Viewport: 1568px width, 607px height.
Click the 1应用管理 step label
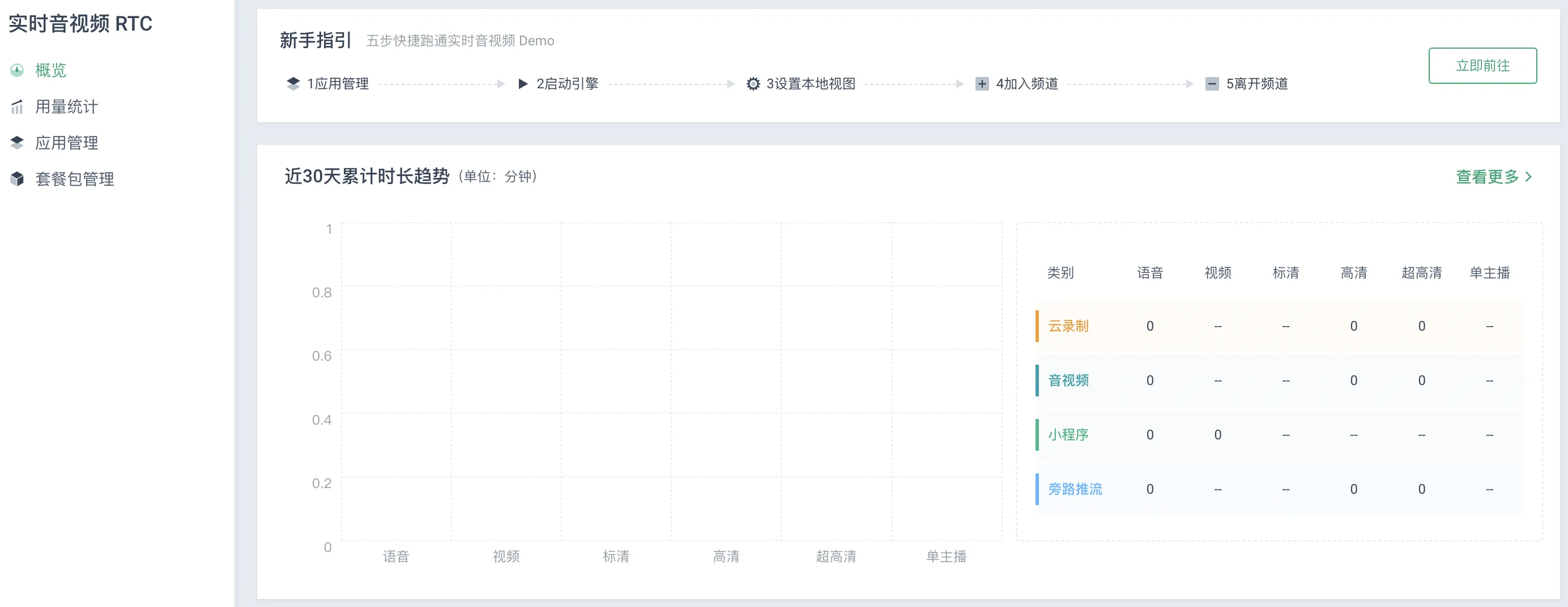[x=338, y=84]
